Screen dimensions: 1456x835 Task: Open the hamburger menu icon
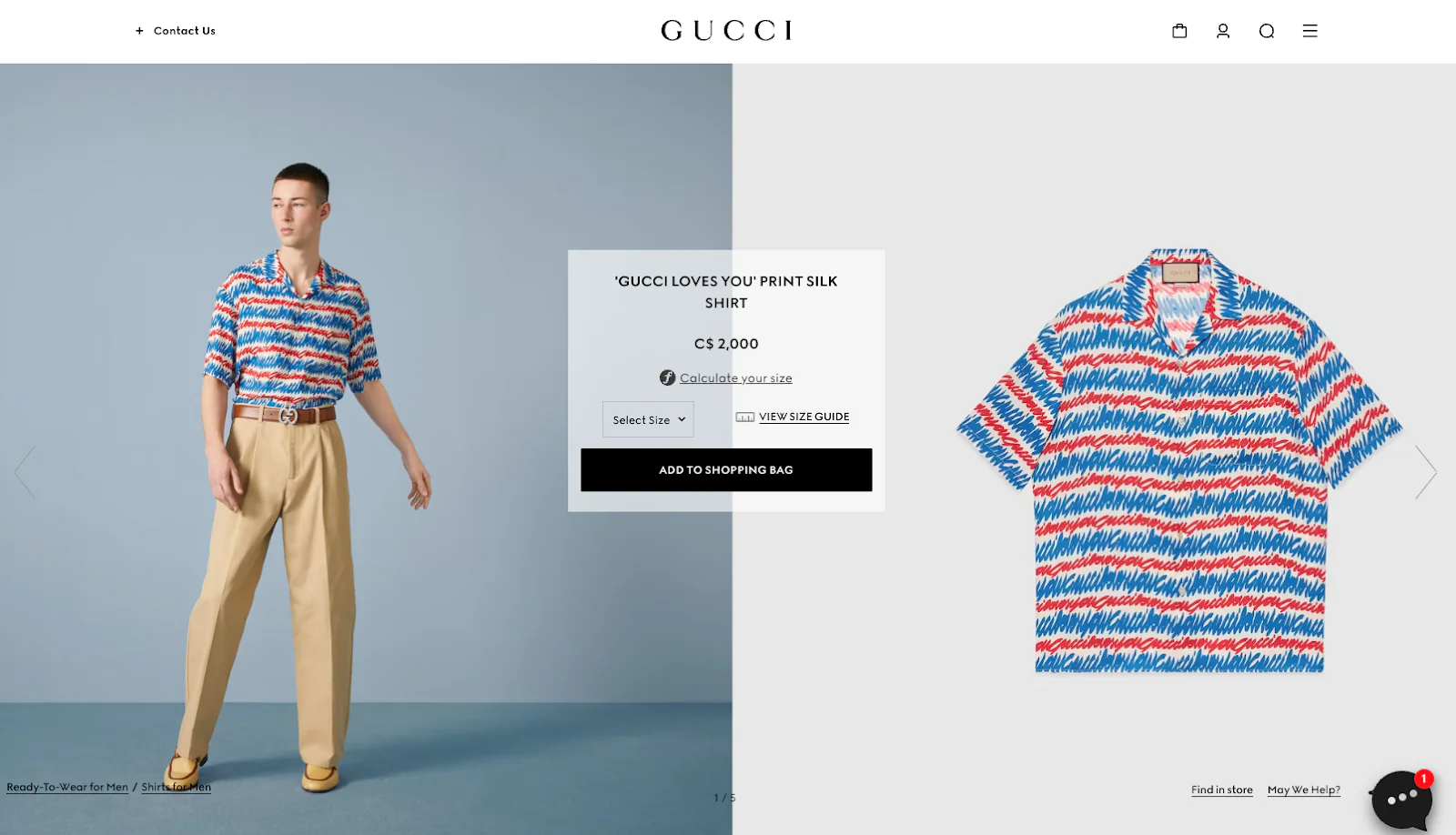1309,31
